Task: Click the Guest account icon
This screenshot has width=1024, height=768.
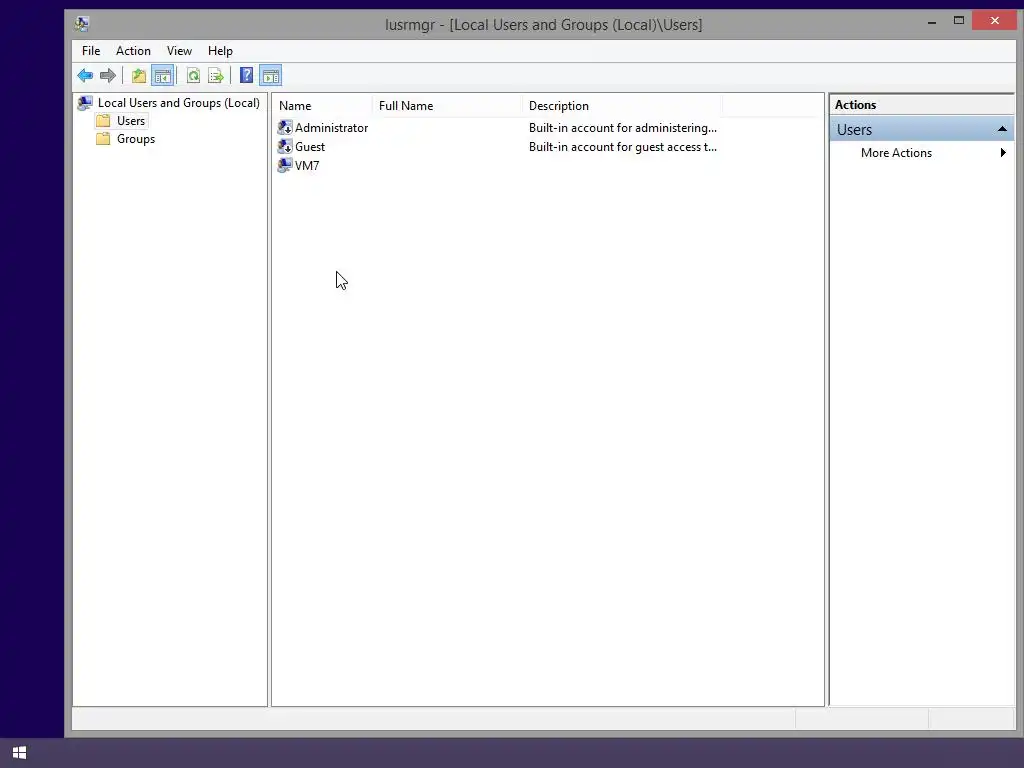Action: coord(285,146)
